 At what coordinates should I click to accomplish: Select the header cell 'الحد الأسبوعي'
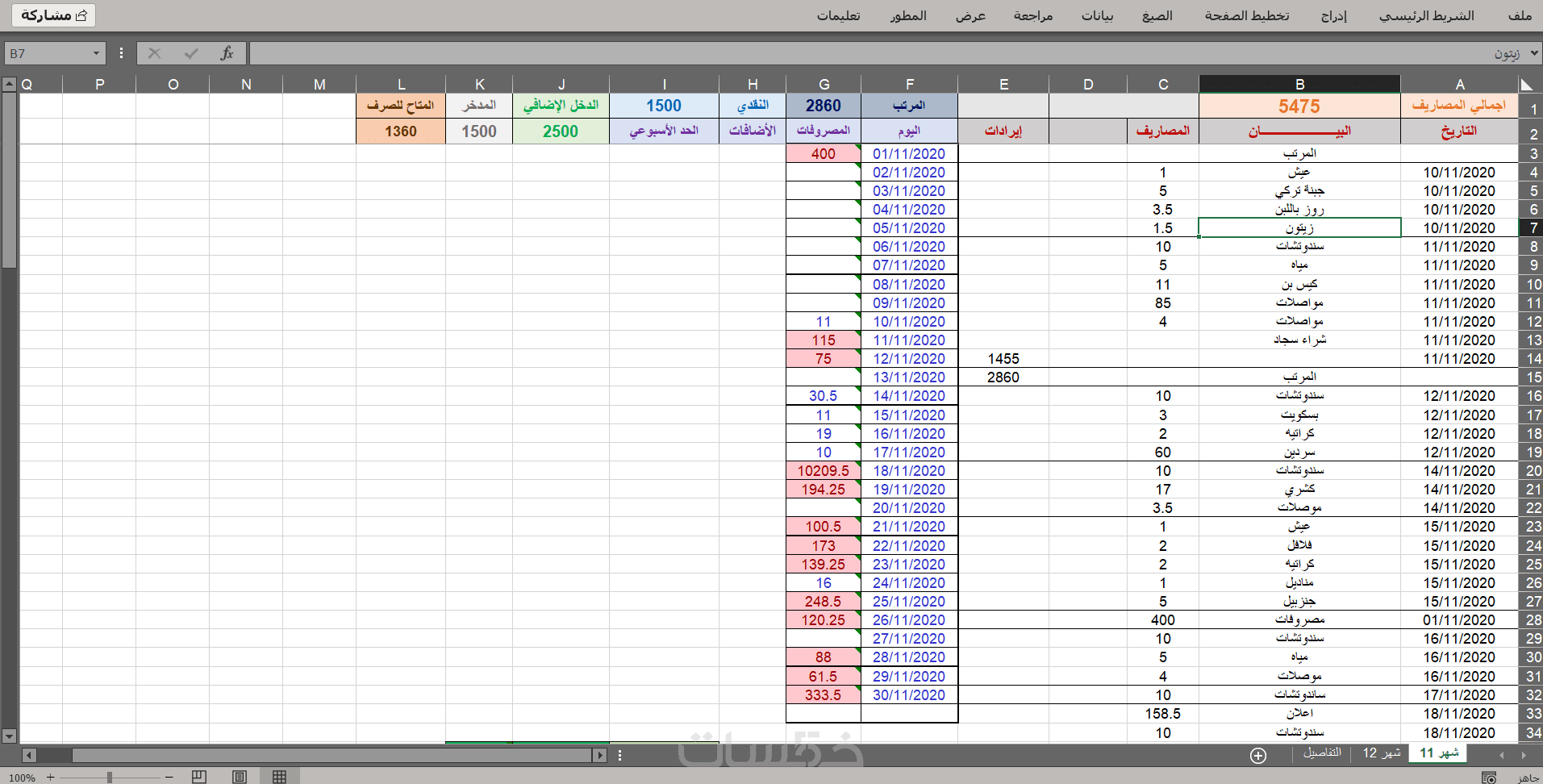click(664, 131)
